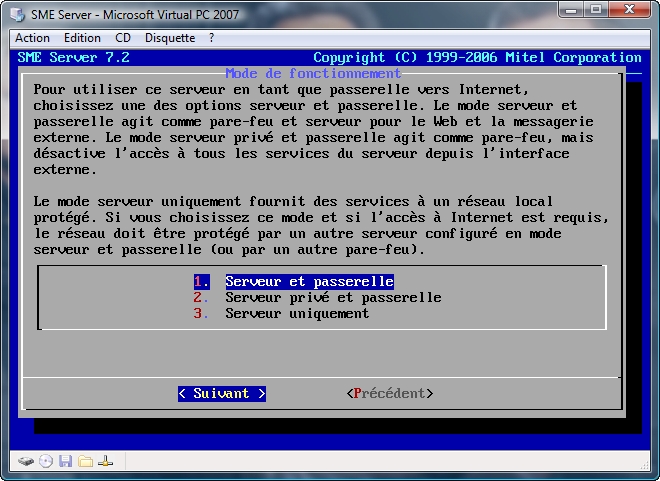The image size is (660, 481).
Task: Click the shared folders status icon
Action: point(85,461)
